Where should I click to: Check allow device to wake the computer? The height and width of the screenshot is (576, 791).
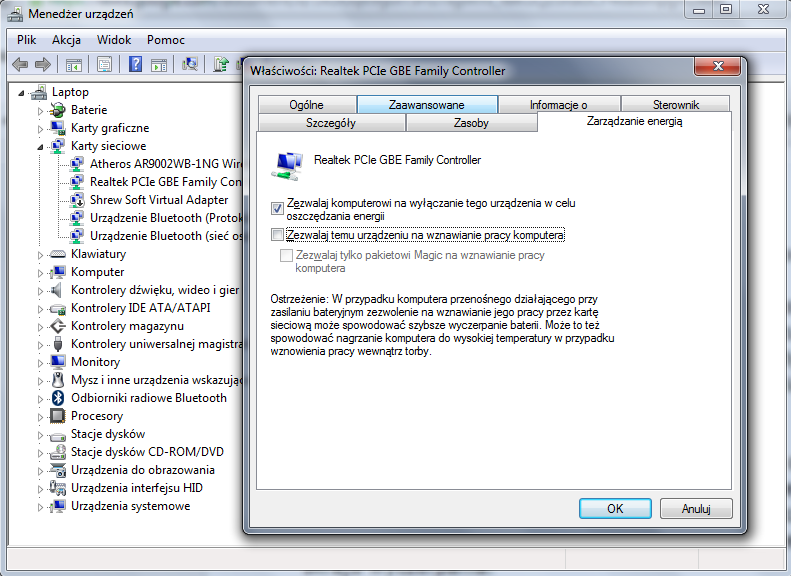point(277,235)
